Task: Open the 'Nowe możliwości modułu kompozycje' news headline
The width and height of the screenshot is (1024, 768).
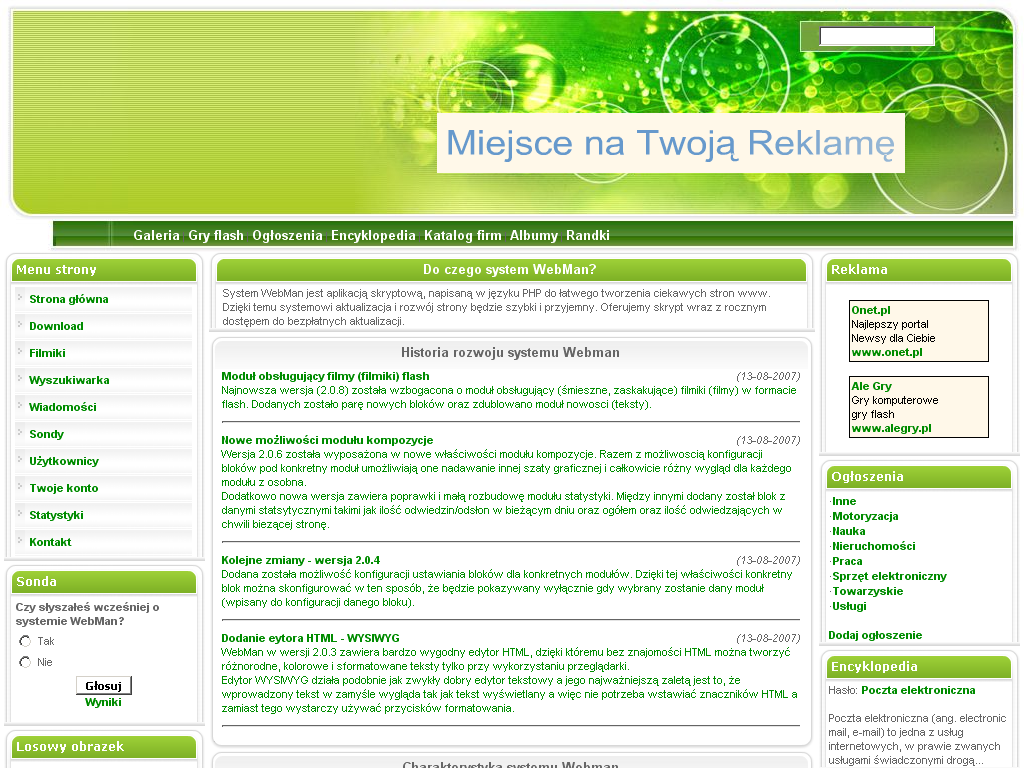Action: 327,440
